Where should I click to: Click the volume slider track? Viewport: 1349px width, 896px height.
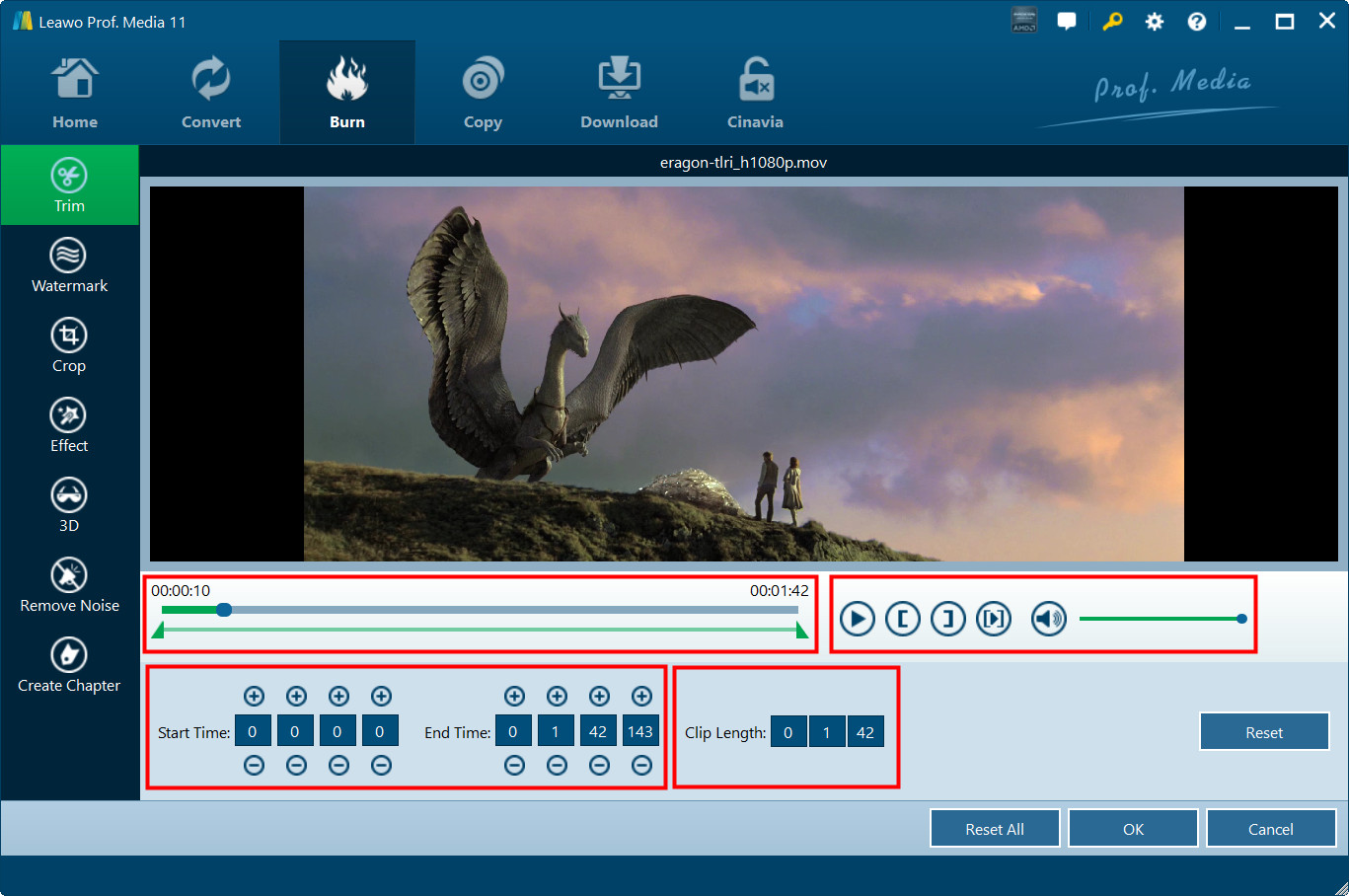(x=1162, y=619)
